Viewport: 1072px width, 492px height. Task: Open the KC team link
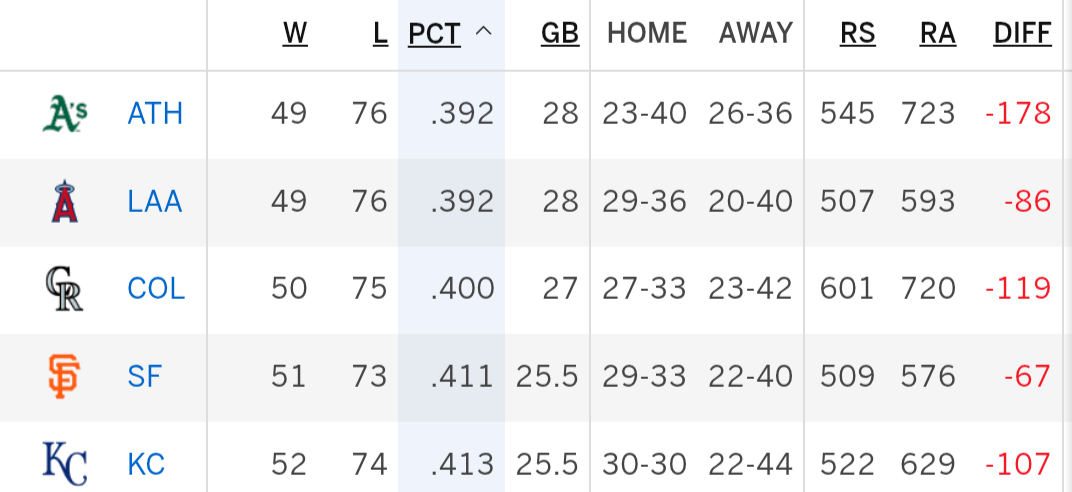tap(146, 464)
